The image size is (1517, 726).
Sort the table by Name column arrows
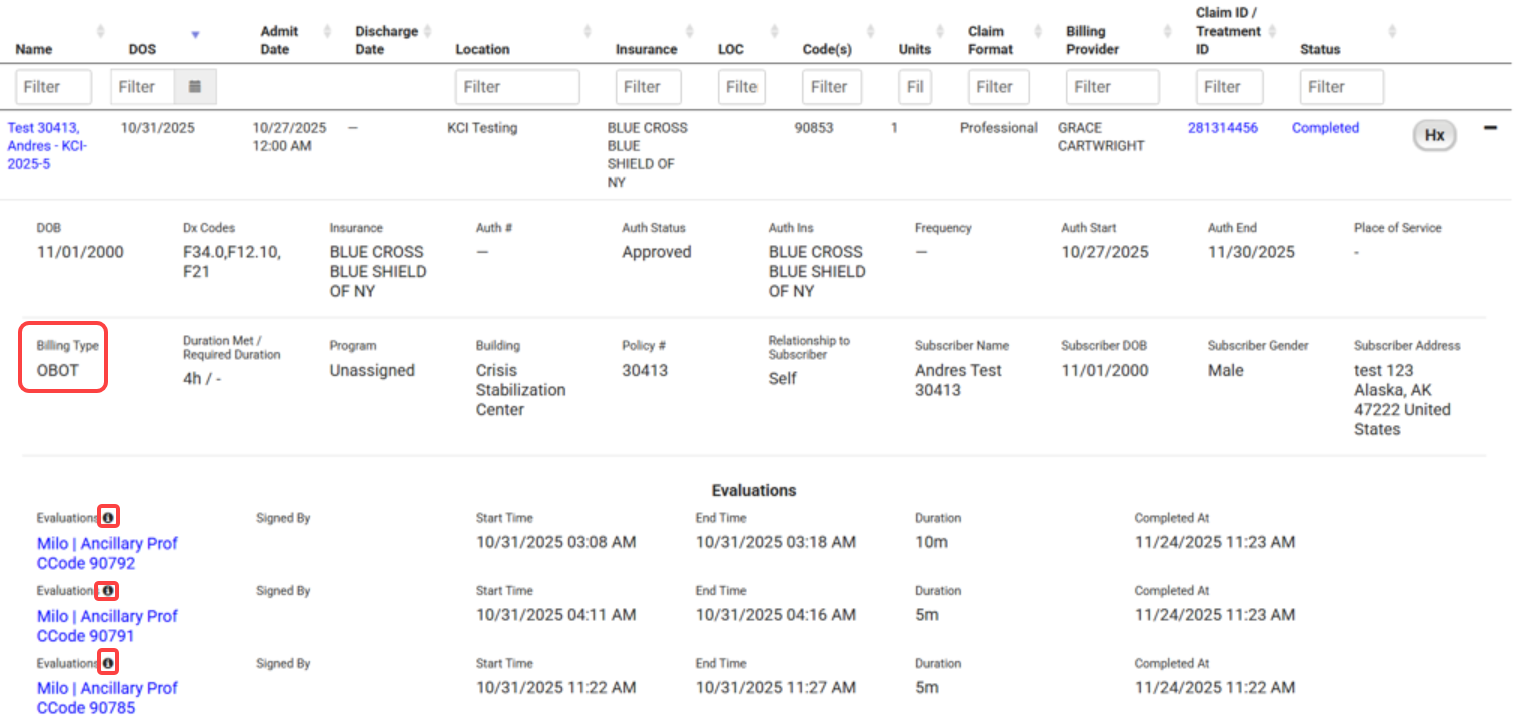(x=100, y=32)
